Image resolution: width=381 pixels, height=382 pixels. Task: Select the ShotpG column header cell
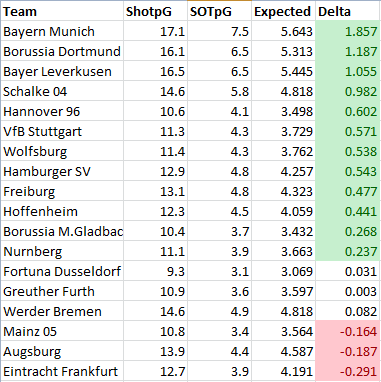155,11
